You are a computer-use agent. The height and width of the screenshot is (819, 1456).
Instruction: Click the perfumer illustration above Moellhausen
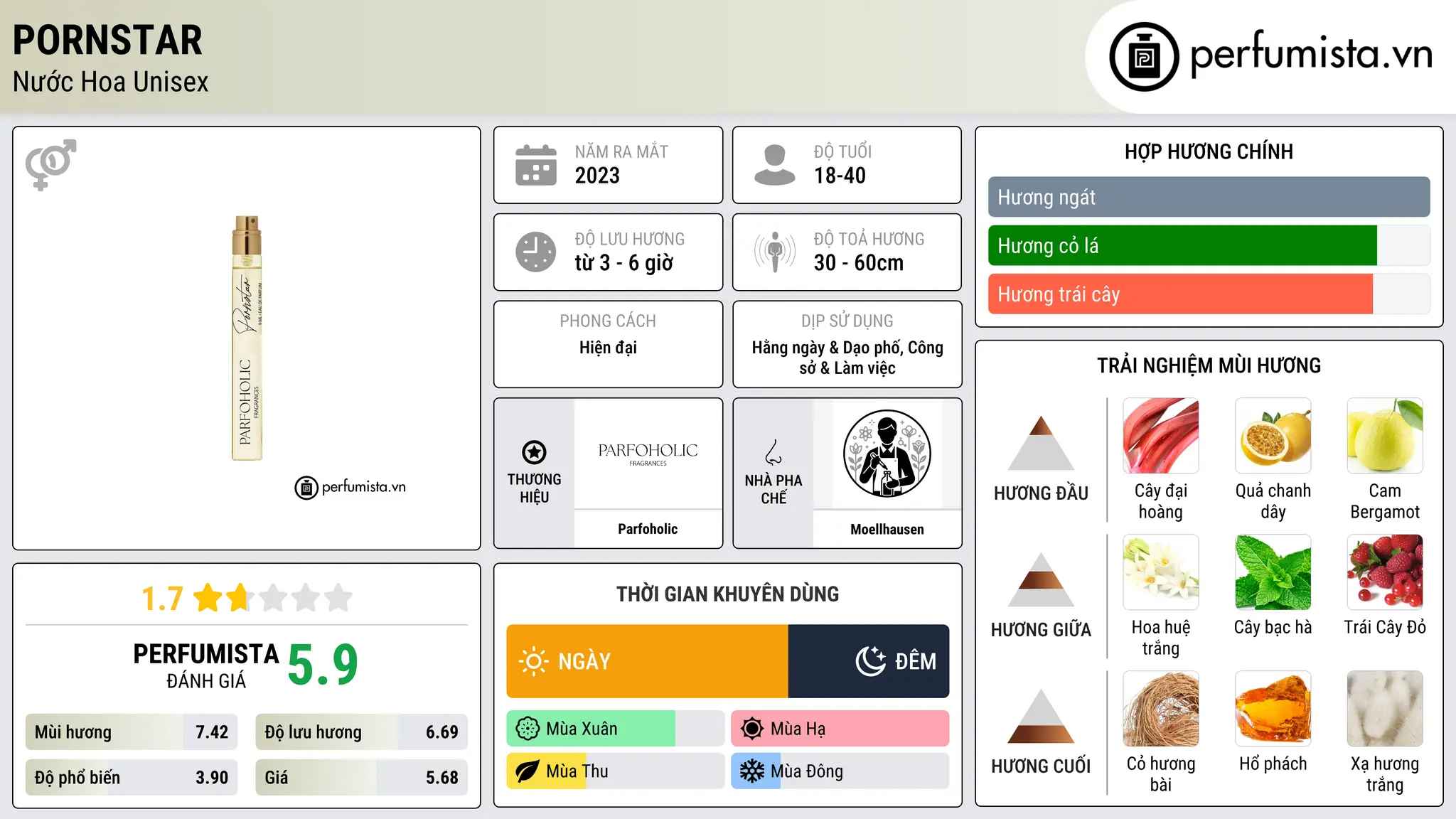(x=887, y=454)
